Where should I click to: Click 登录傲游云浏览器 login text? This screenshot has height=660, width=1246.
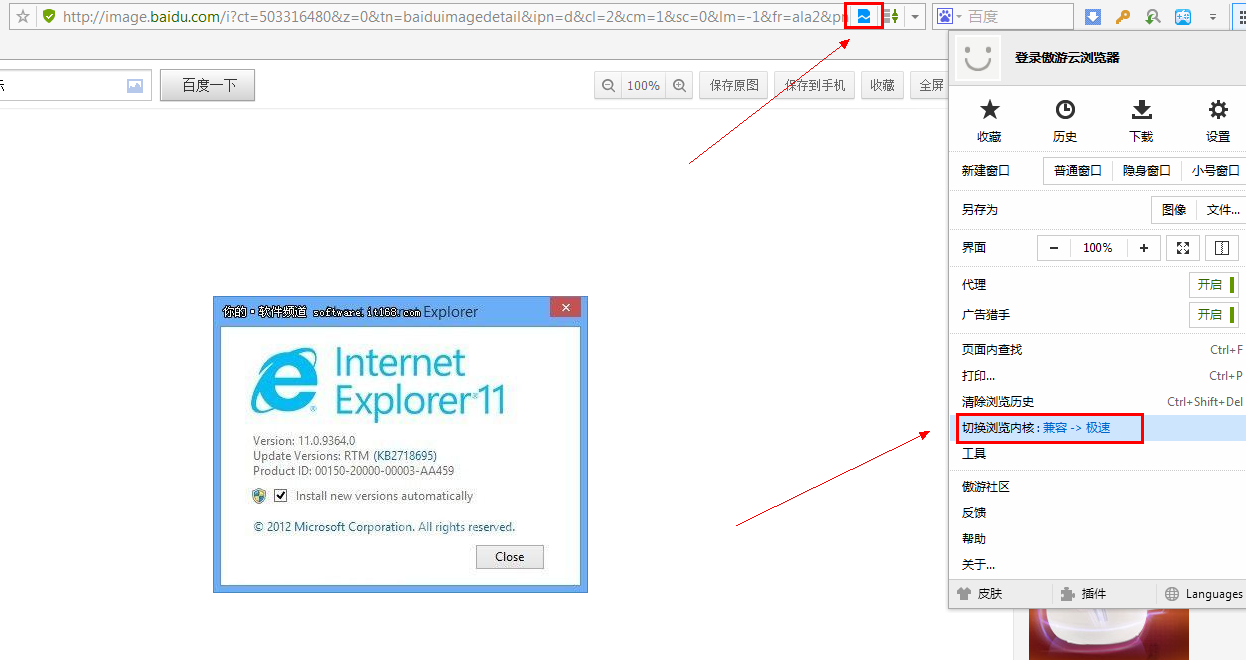pos(1067,58)
